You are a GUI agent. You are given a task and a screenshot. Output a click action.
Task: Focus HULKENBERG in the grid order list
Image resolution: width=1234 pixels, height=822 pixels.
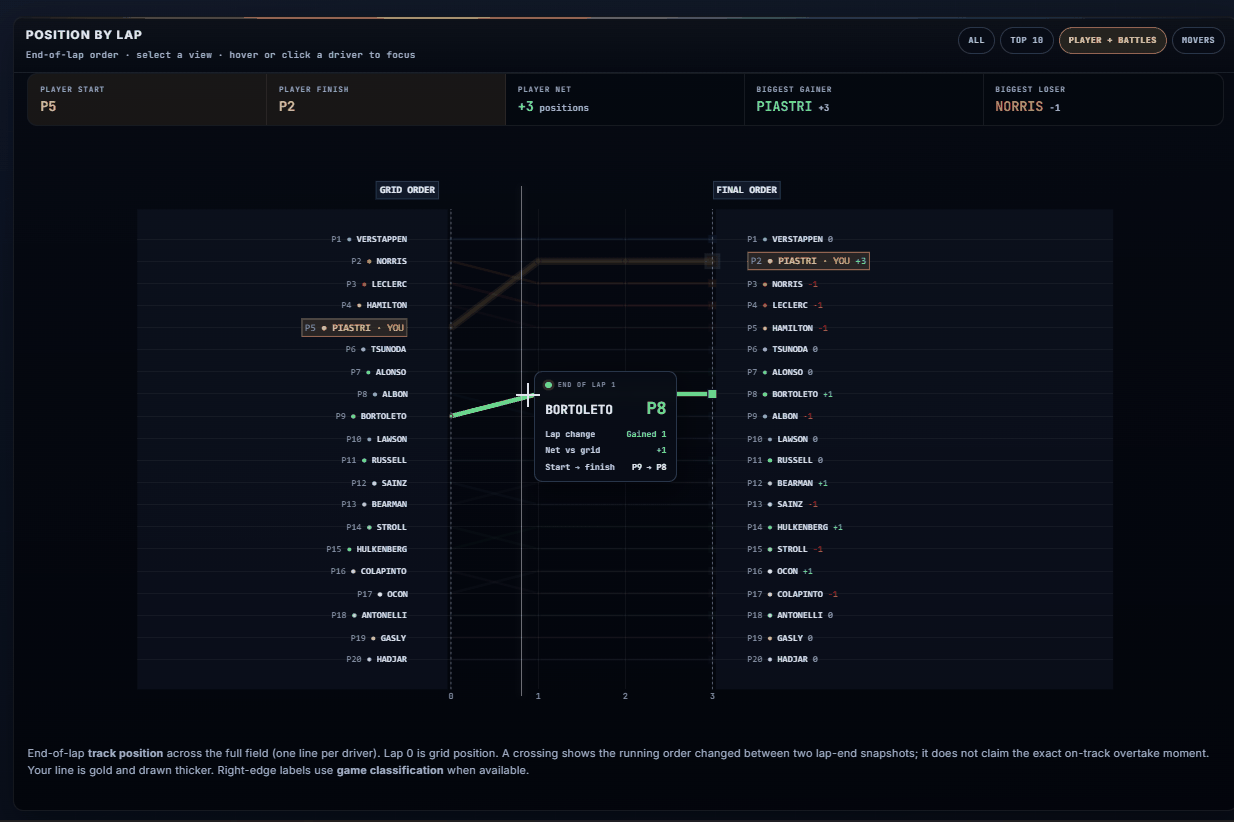point(366,549)
